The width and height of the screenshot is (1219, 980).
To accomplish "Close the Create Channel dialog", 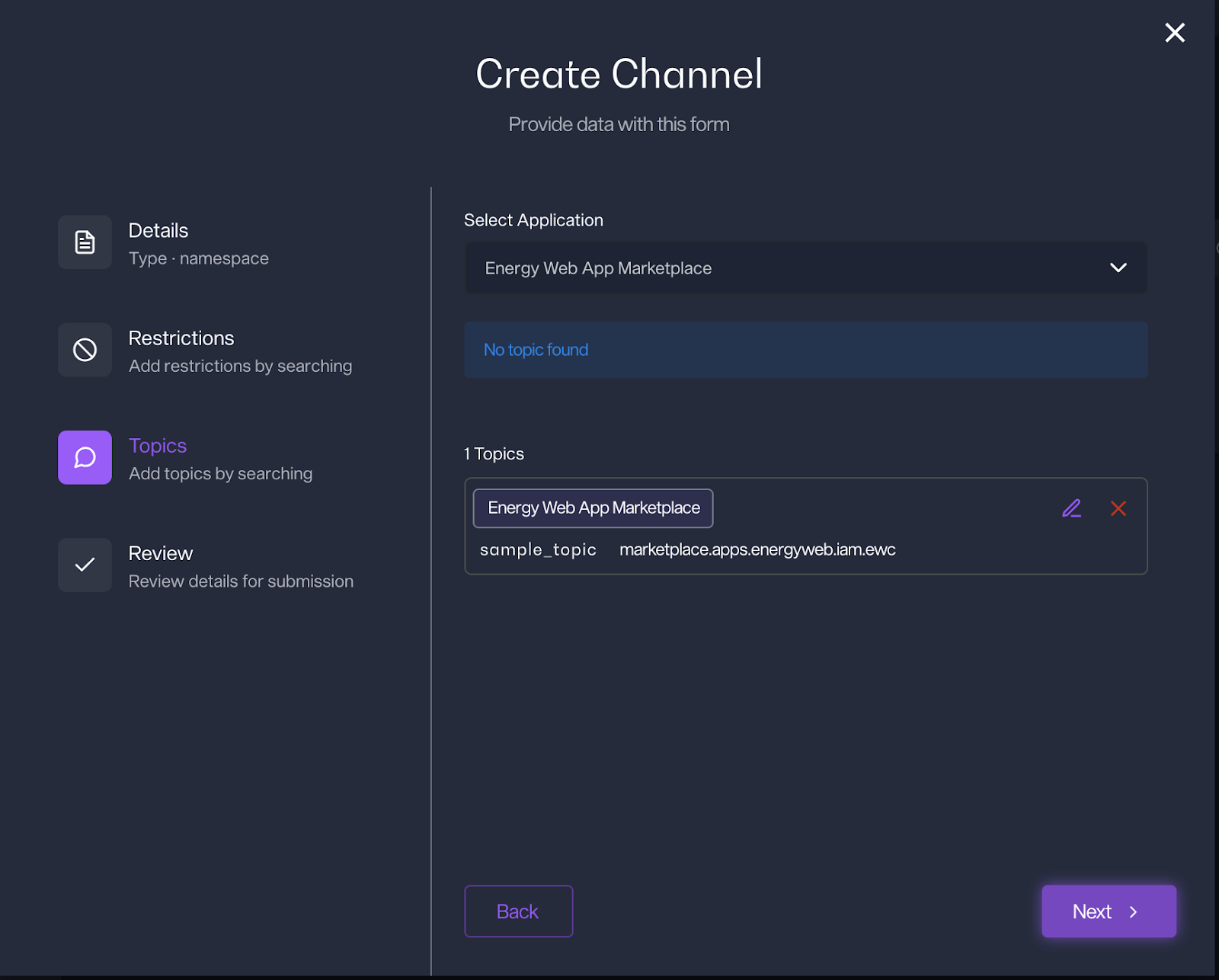I will pos(1174,33).
